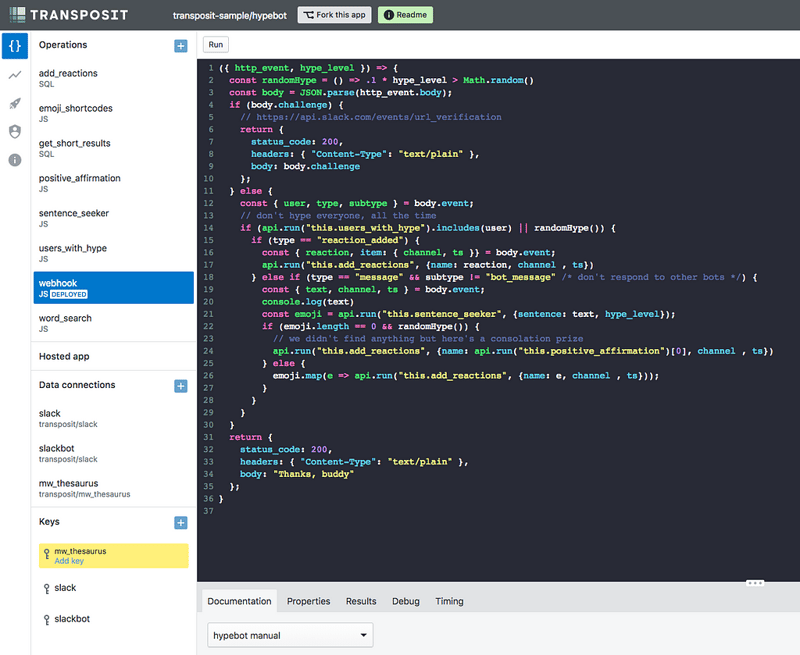Open the slack data connection
The height and width of the screenshot is (655, 800).
point(113,418)
